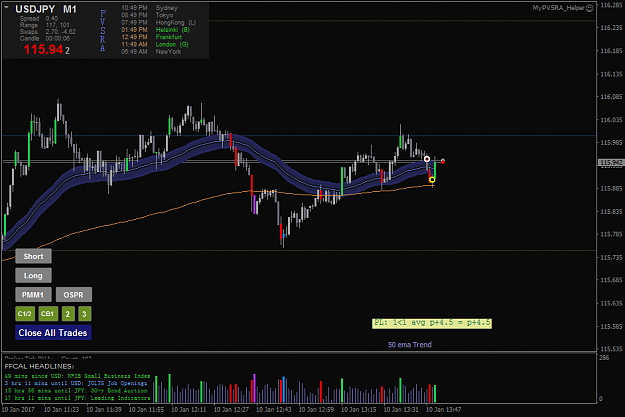Click the yellow circle marker on chart

(432, 180)
